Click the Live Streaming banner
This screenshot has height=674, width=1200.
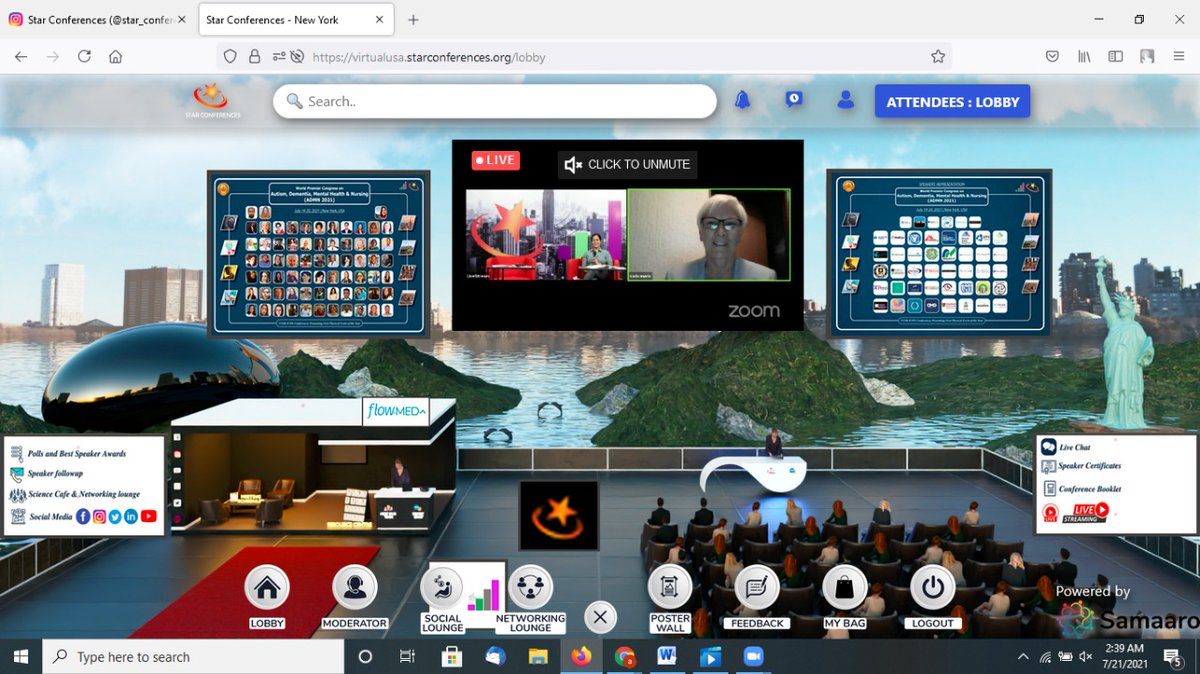click(1076, 512)
